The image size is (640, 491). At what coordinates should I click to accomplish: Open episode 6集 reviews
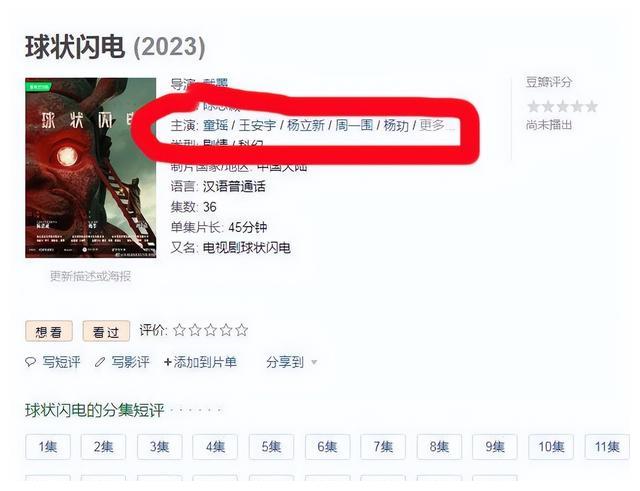[327, 447]
